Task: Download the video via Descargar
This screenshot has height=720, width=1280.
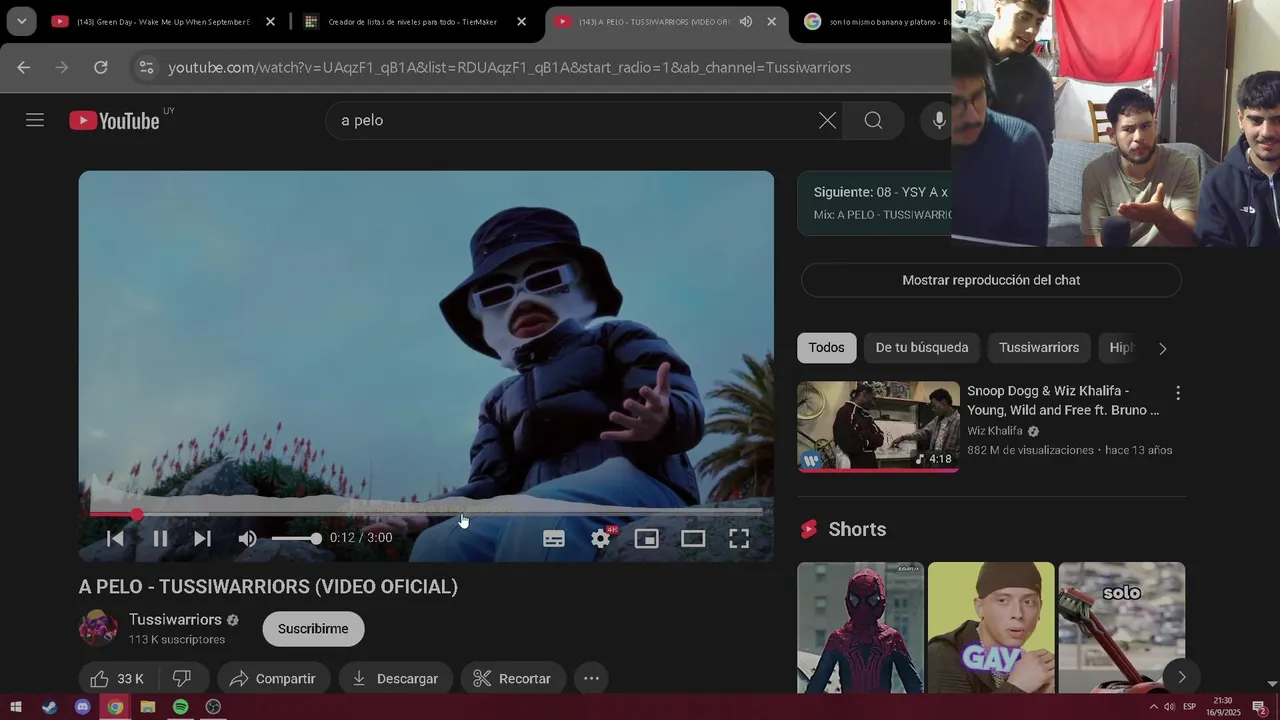Action: pyautogui.click(x=395, y=678)
